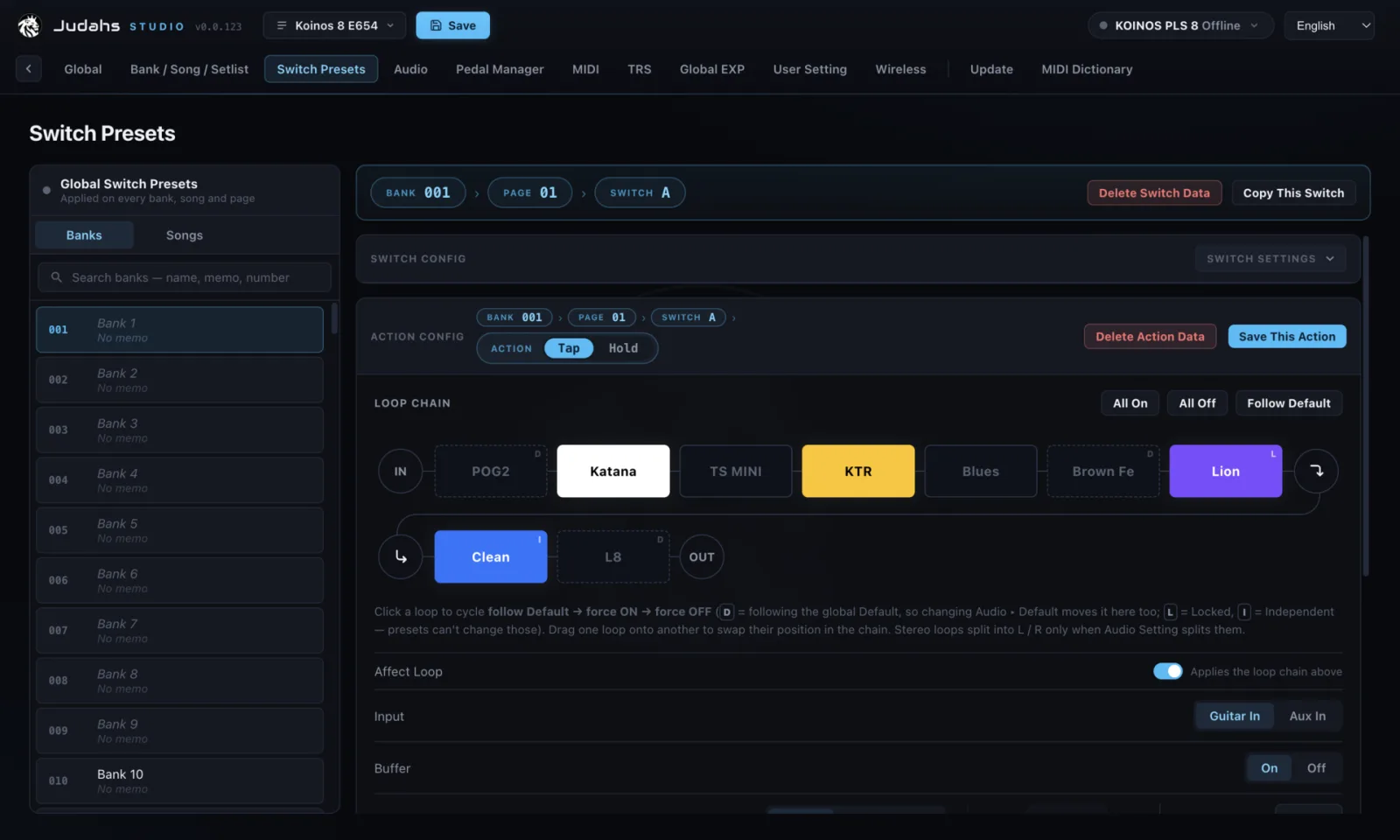Click the OUT node of loop chain
1400x840 pixels.
tap(702, 556)
